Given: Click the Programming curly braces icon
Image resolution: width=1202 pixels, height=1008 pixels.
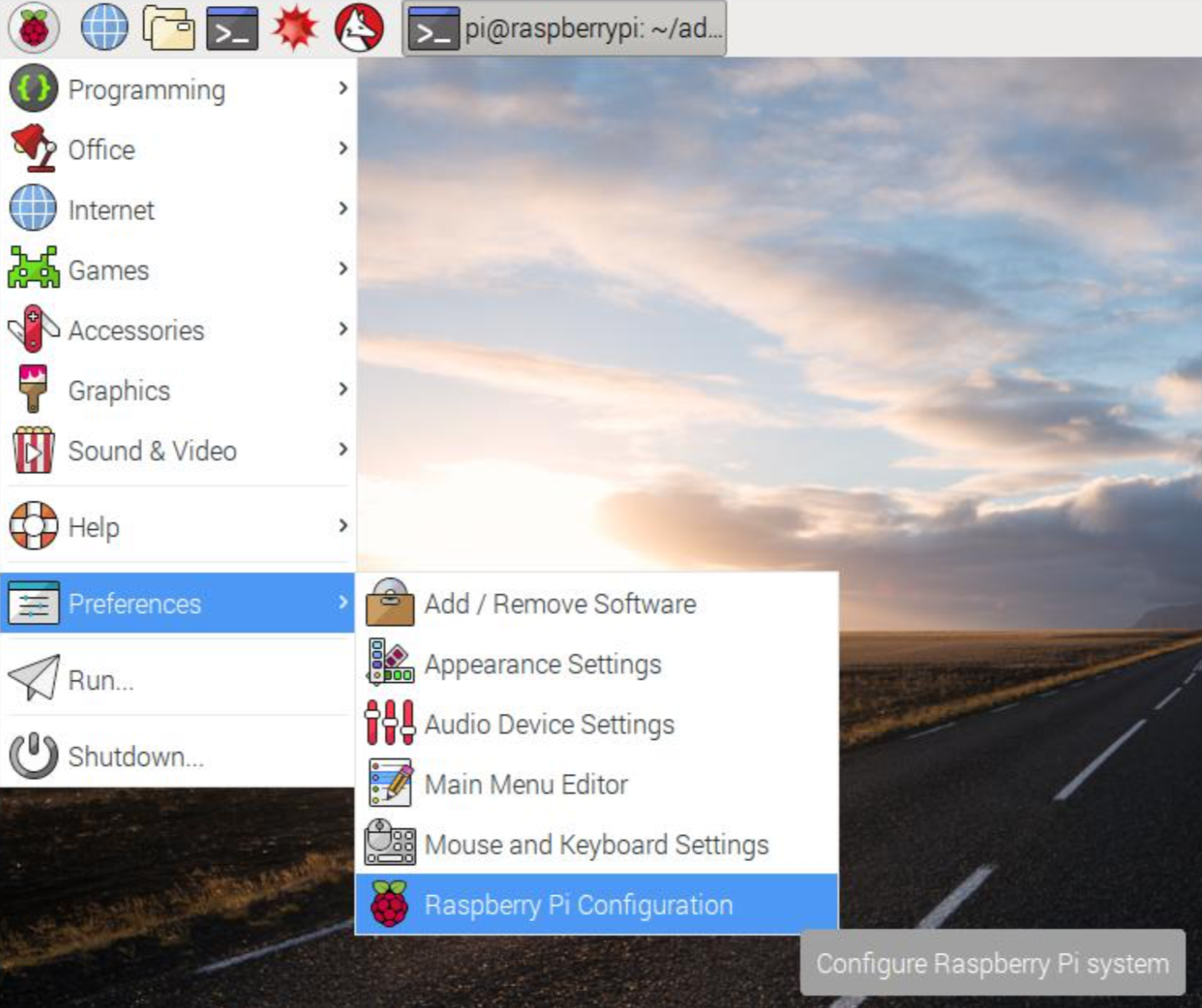Looking at the screenshot, I should click(33, 89).
